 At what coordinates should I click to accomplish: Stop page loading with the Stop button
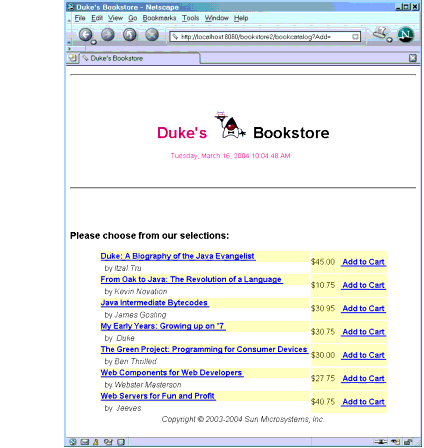(x=152, y=35)
